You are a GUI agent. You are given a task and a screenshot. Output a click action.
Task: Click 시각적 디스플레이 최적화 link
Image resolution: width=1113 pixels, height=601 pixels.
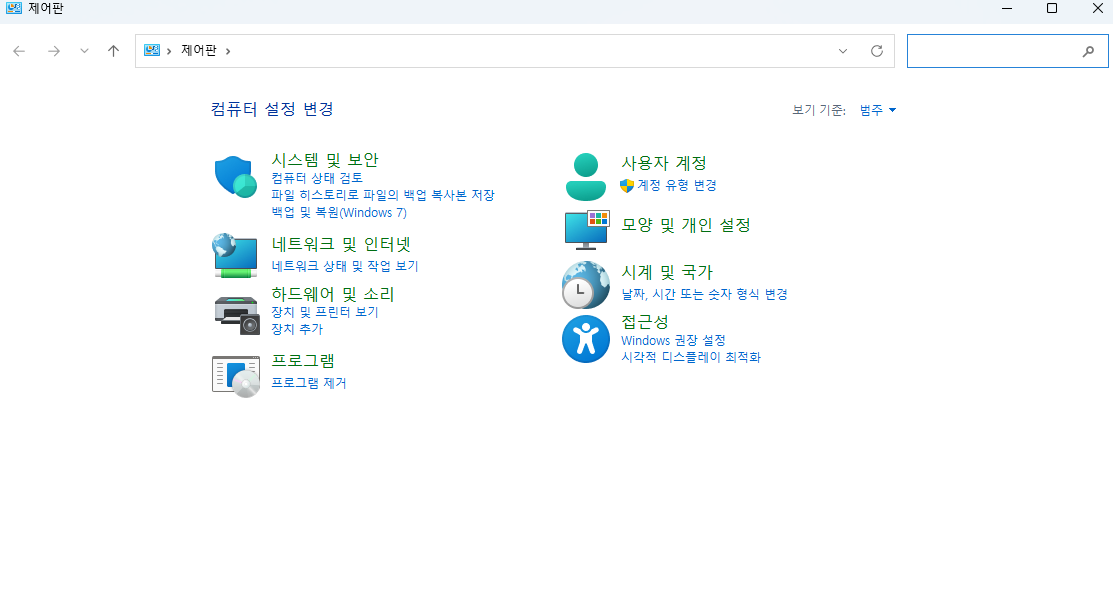(691, 357)
